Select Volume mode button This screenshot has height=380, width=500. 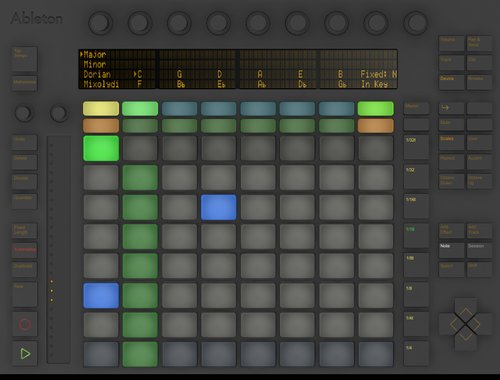451,44
